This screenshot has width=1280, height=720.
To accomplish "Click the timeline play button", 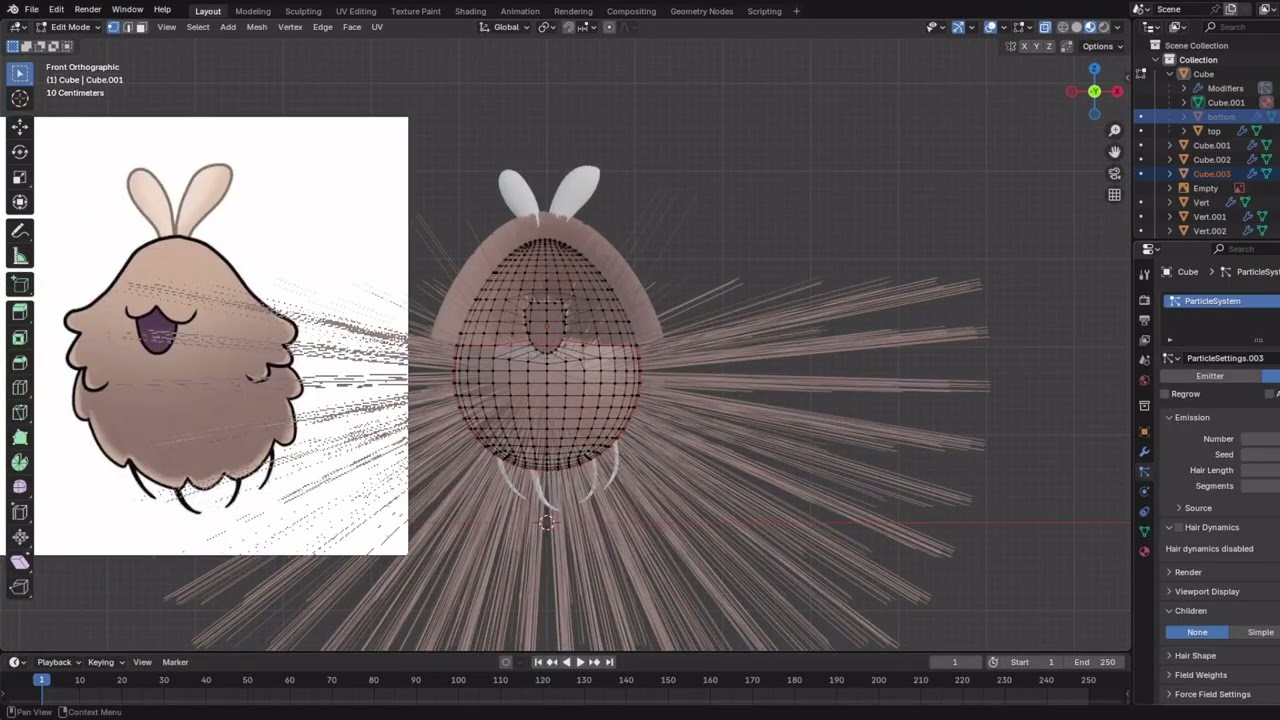I will (580, 662).
